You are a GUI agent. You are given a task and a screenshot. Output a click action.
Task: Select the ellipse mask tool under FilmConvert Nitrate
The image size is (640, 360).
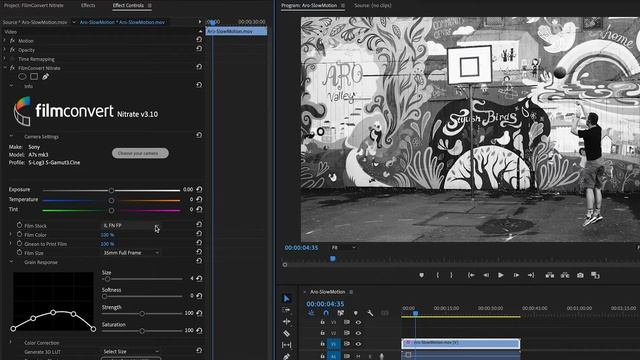click(x=22, y=76)
